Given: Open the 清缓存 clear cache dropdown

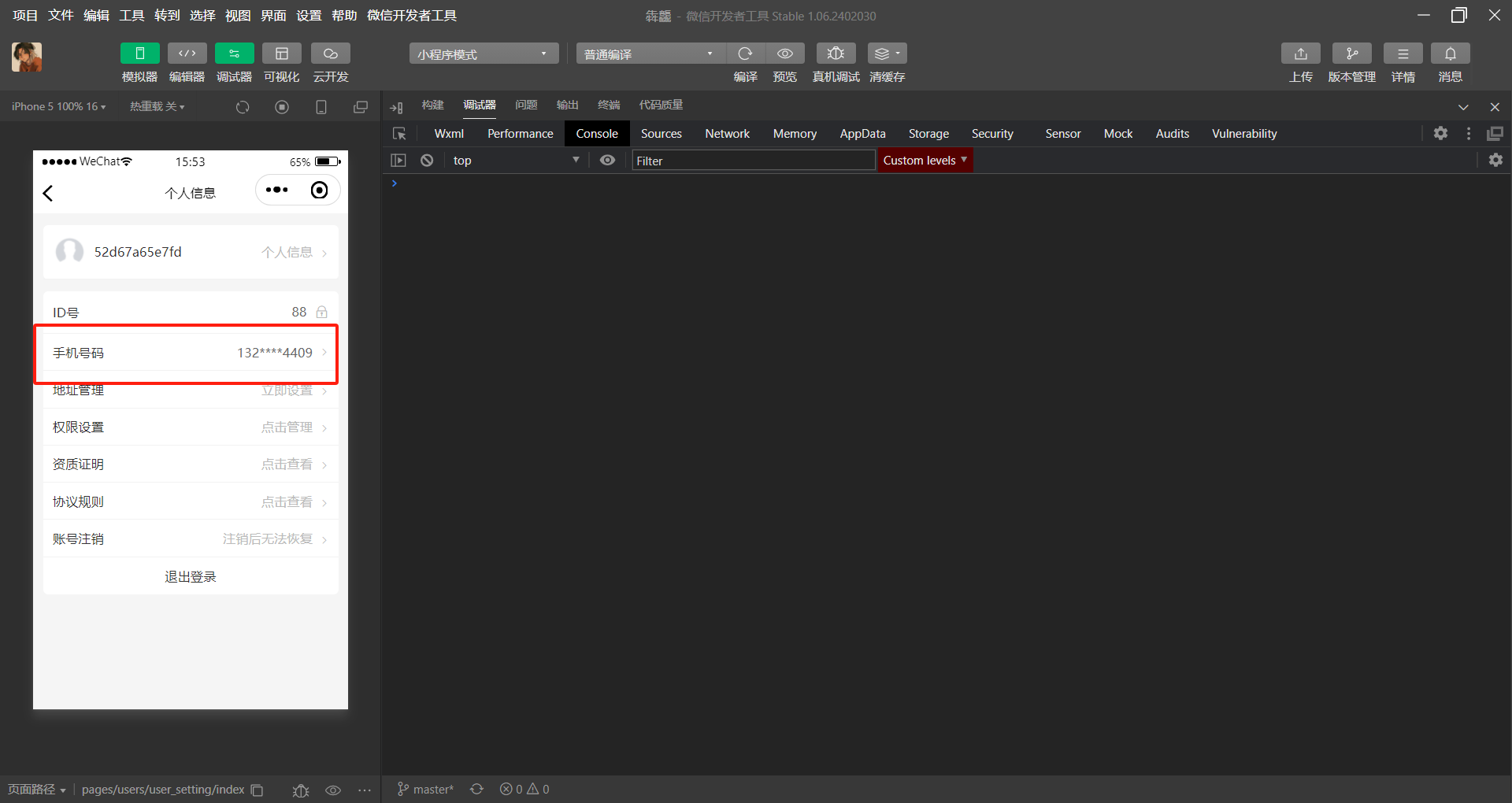Looking at the screenshot, I should (x=888, y=54).
